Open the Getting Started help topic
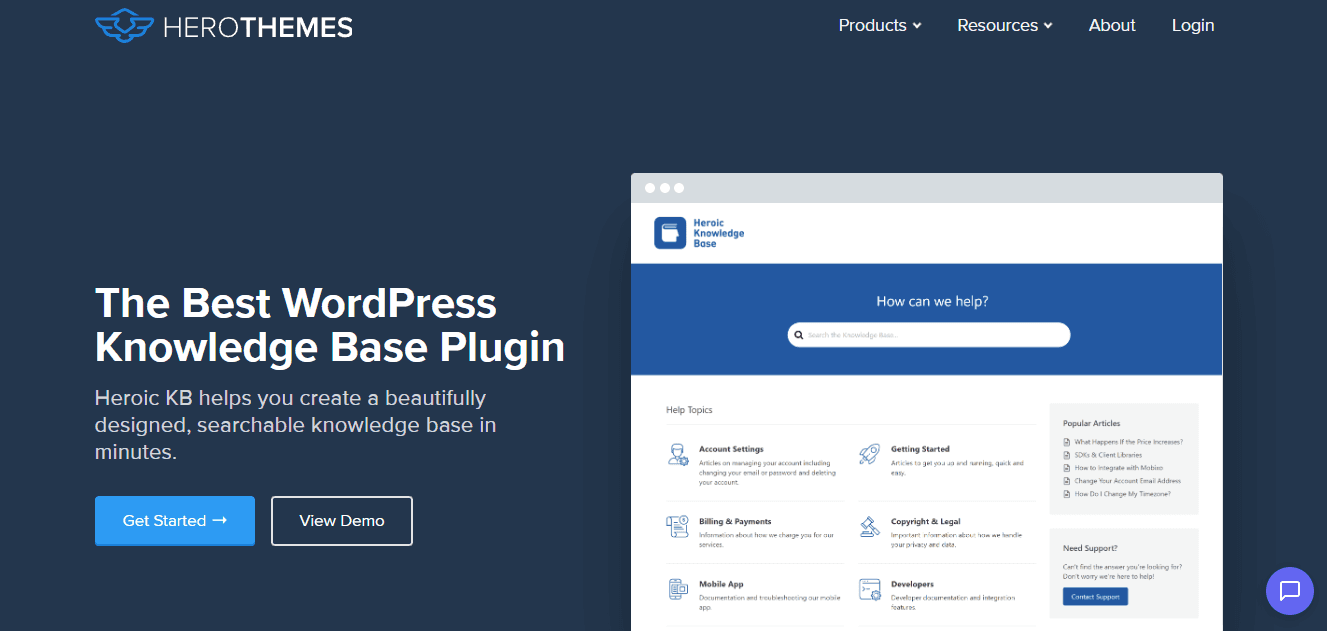 pos(920,449)
